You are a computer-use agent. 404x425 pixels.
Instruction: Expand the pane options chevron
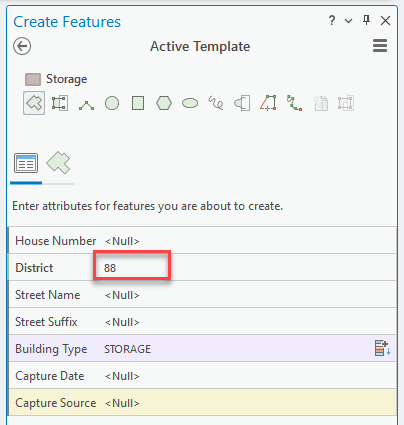pos(349,21)
